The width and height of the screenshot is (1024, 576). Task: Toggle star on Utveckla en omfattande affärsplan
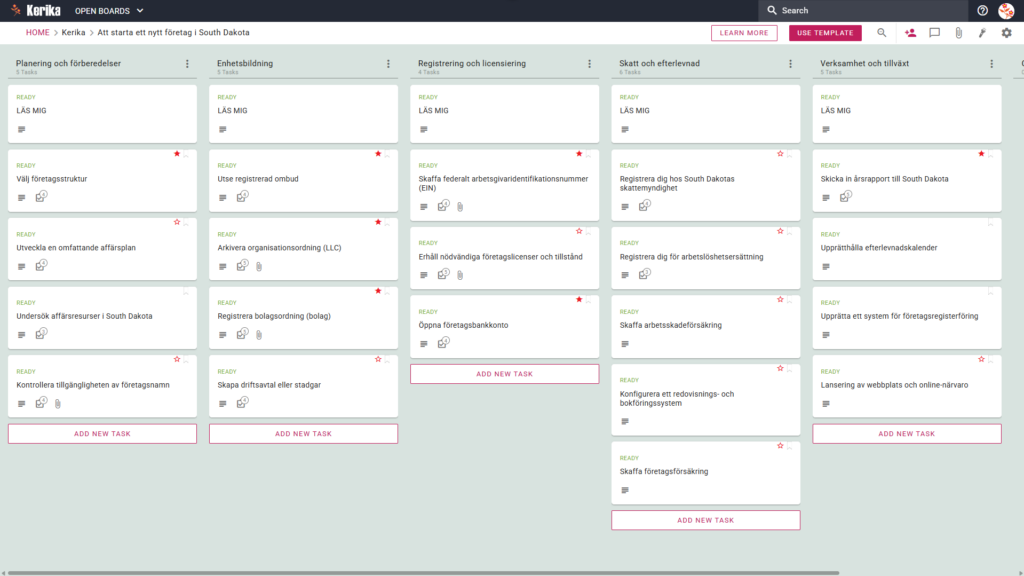coord(177,223)
